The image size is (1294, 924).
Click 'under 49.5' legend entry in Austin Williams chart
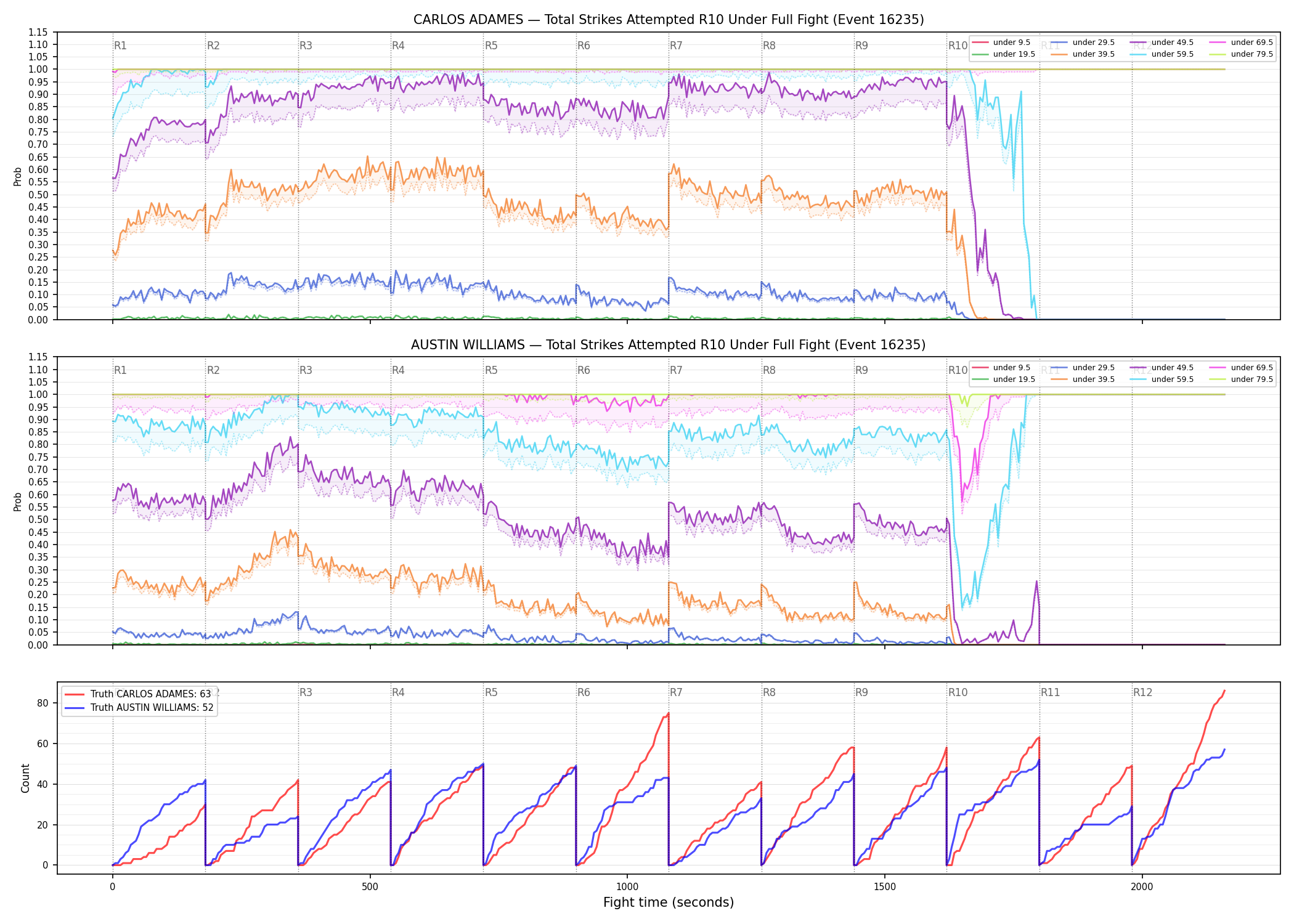(x=1161, y=368)
